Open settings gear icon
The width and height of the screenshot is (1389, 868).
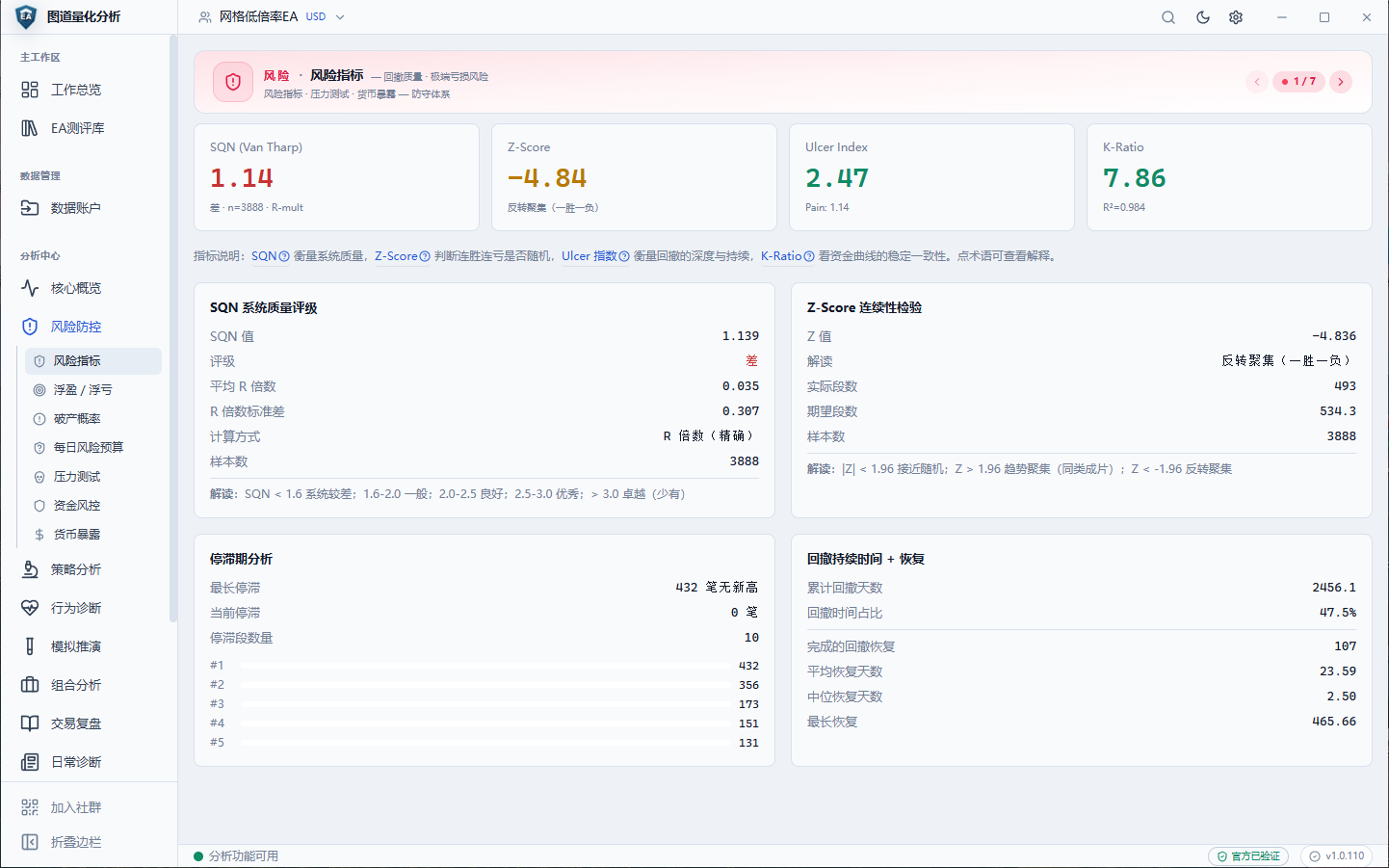click(x=1236, y=17)
